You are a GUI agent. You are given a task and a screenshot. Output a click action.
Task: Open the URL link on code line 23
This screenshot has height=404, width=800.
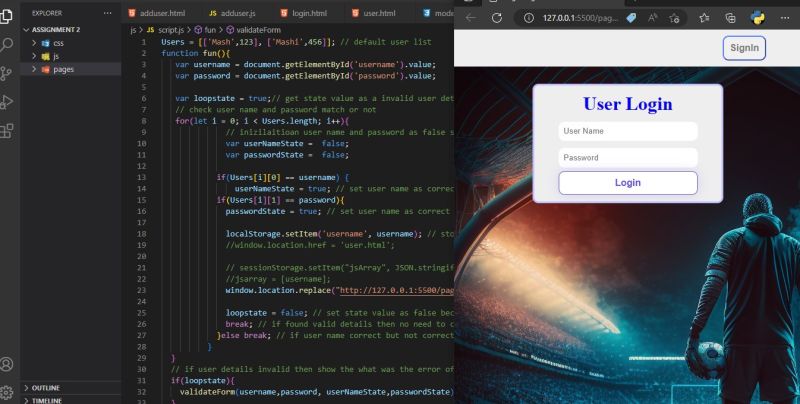pyautogui.click(x=396, y=290)
